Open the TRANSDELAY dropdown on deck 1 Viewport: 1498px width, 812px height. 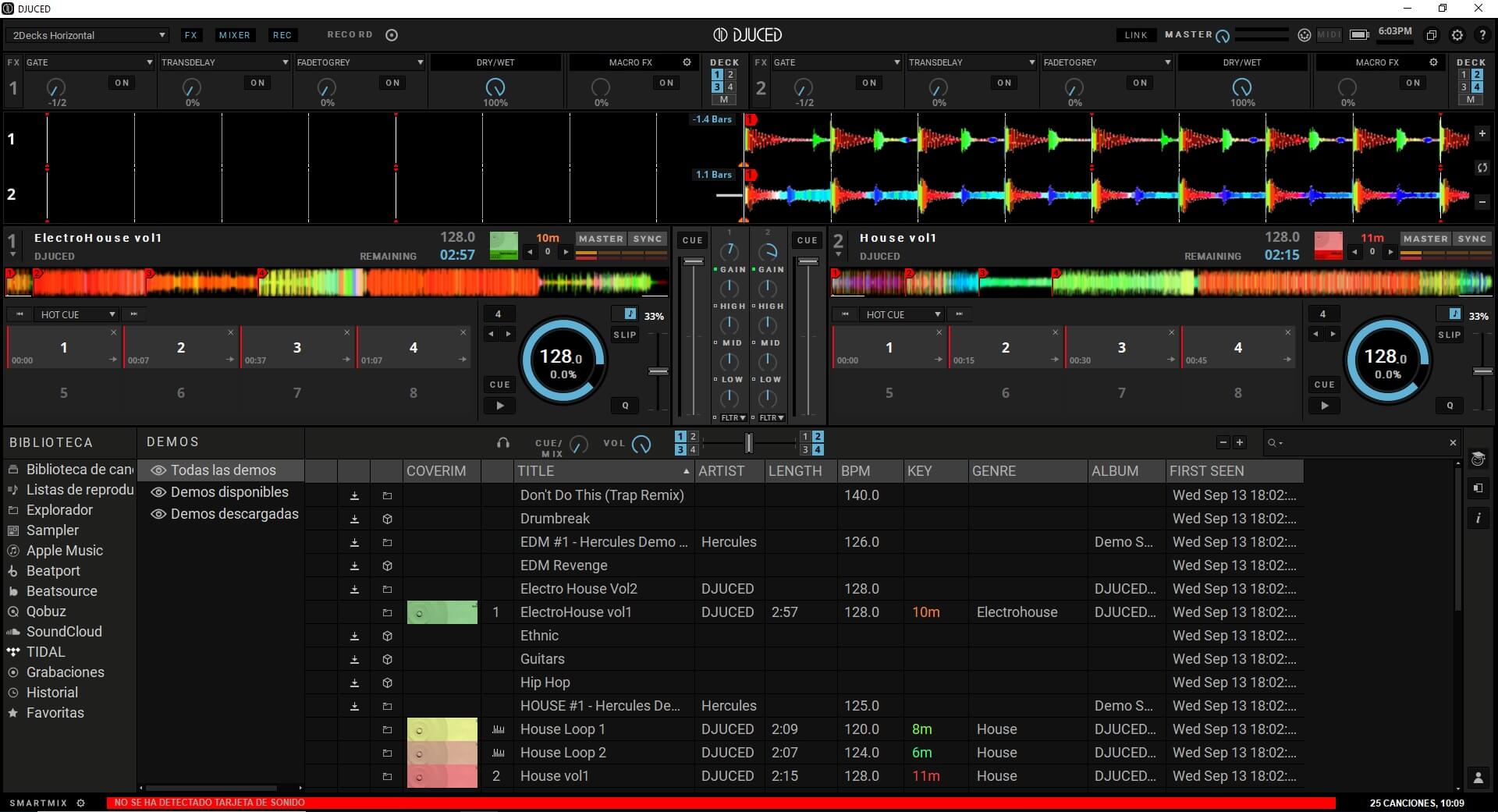pyautogui.click(x=224, y=62)
